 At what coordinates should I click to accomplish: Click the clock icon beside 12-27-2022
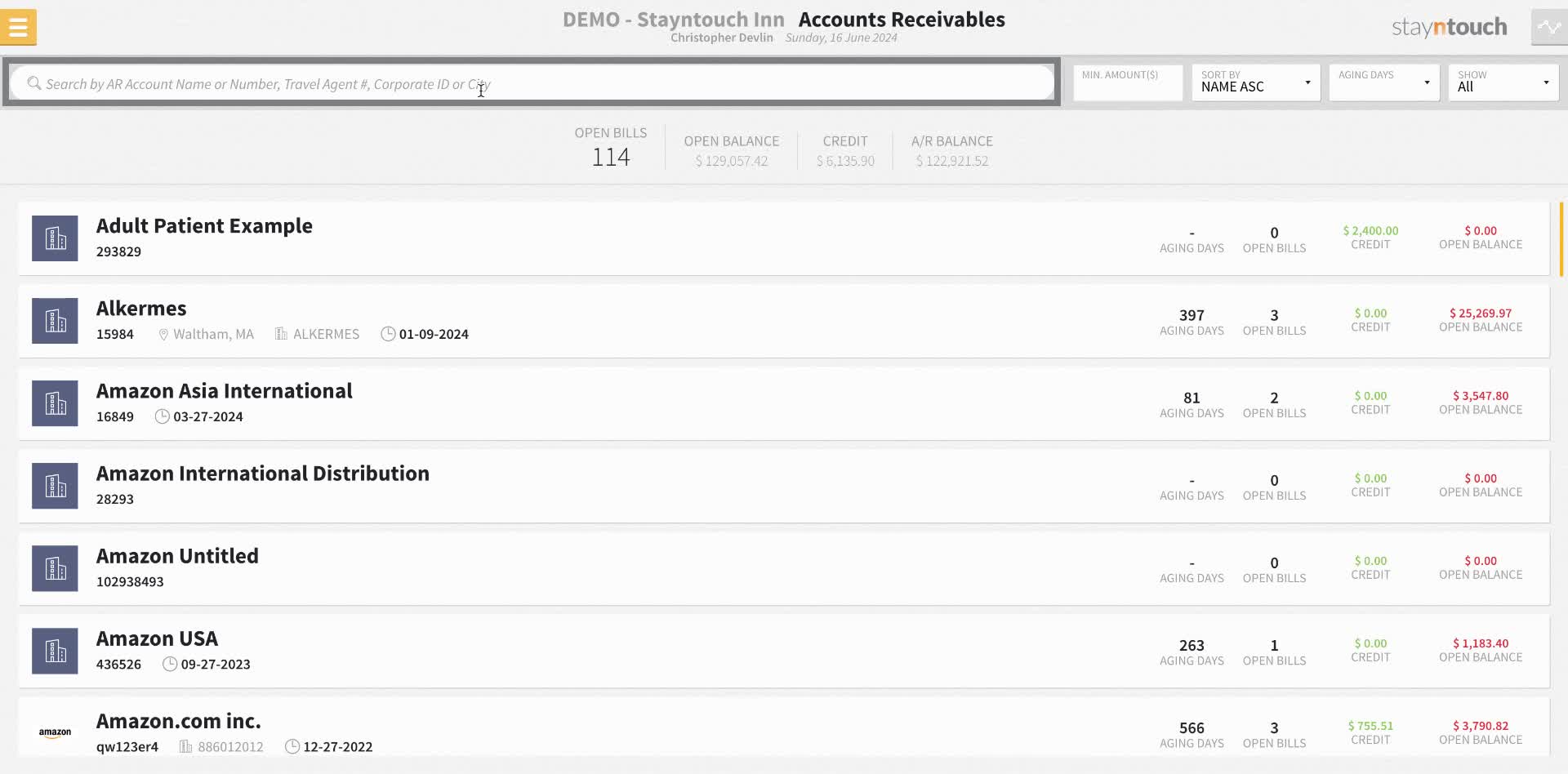(292, 746)
